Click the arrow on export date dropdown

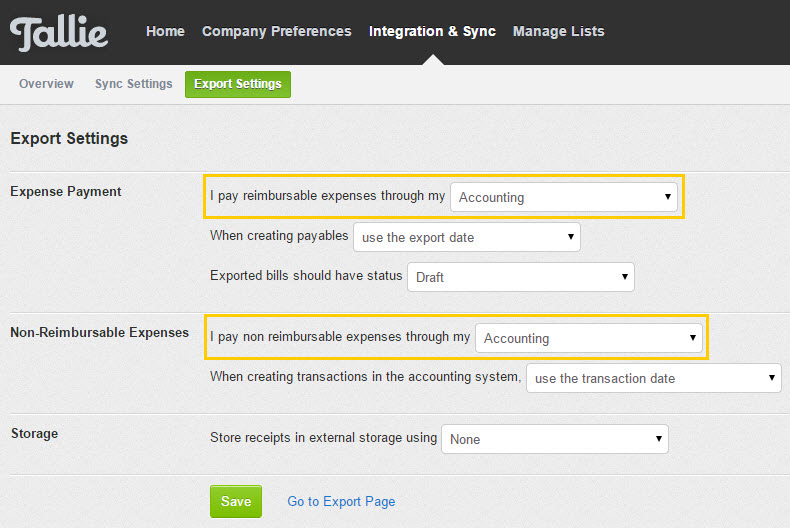(571, 236)
